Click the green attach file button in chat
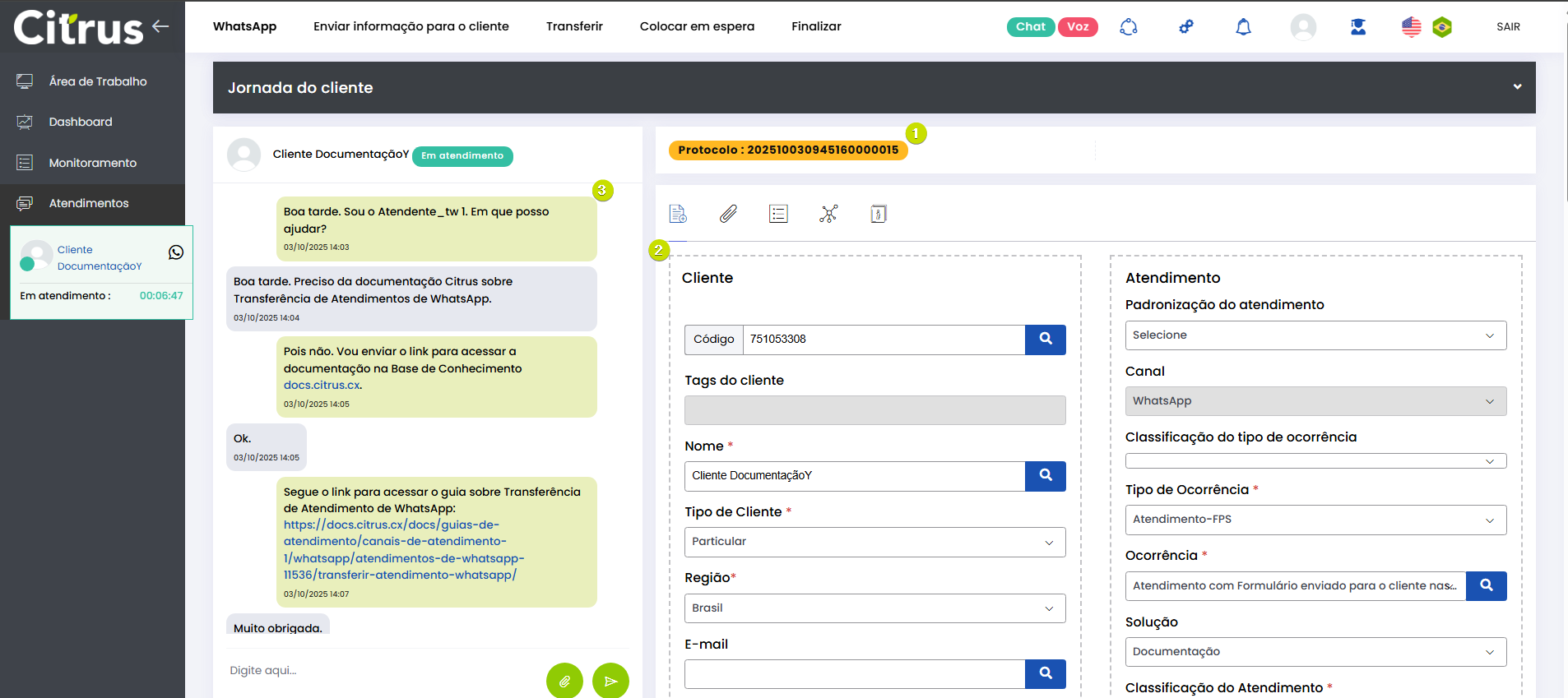The height and width of the screenshot is (698, 1568). (564, 681)
